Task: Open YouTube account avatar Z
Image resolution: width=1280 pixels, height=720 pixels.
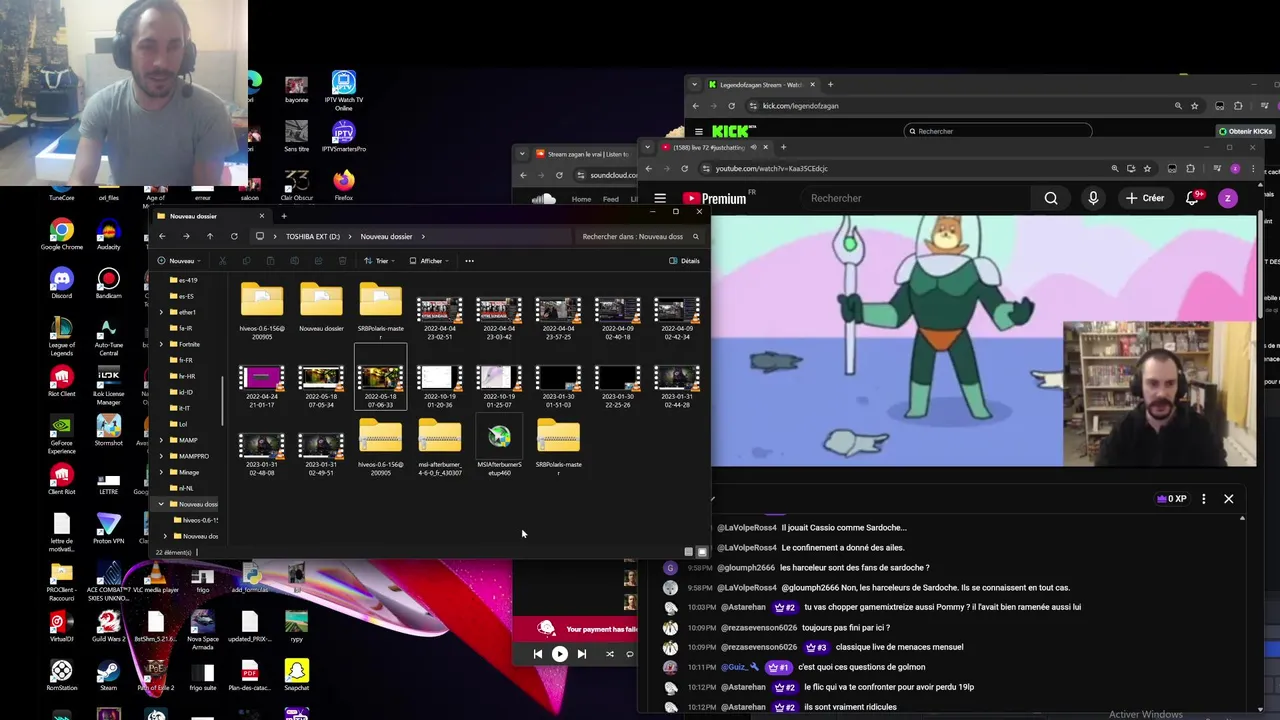Action: 1228,198
